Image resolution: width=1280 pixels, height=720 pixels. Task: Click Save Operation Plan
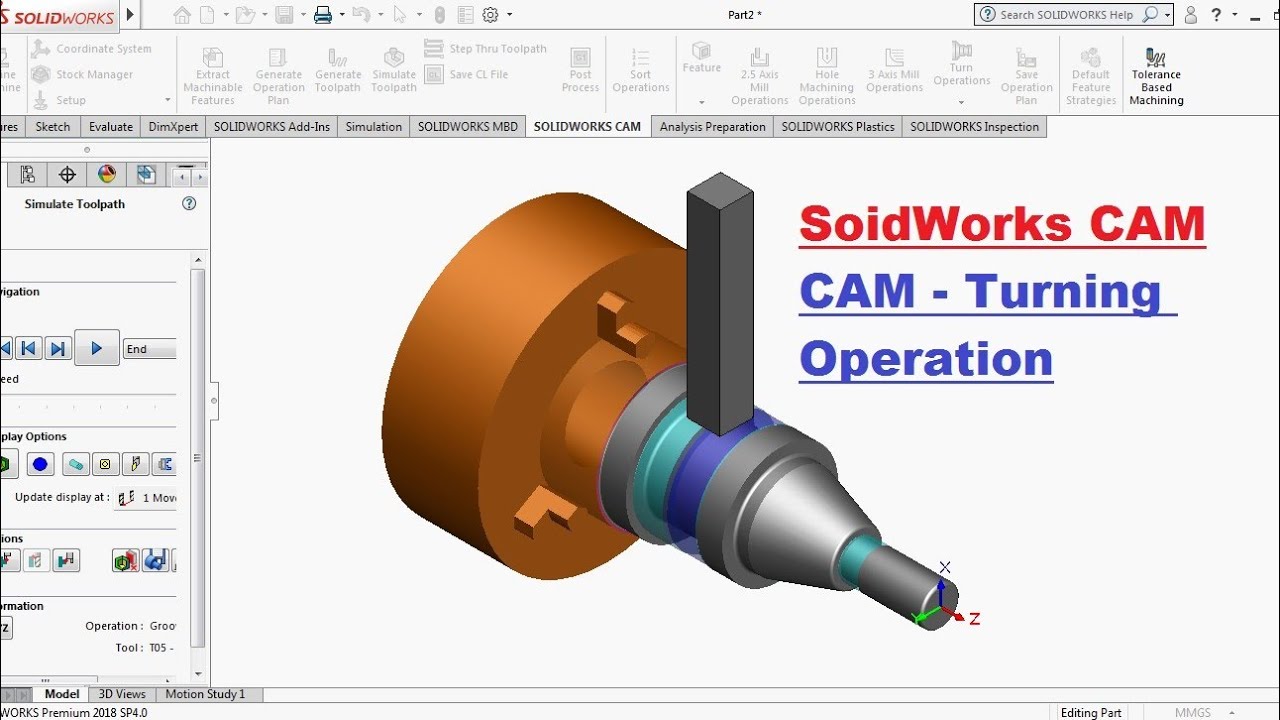pos(1026,76)
